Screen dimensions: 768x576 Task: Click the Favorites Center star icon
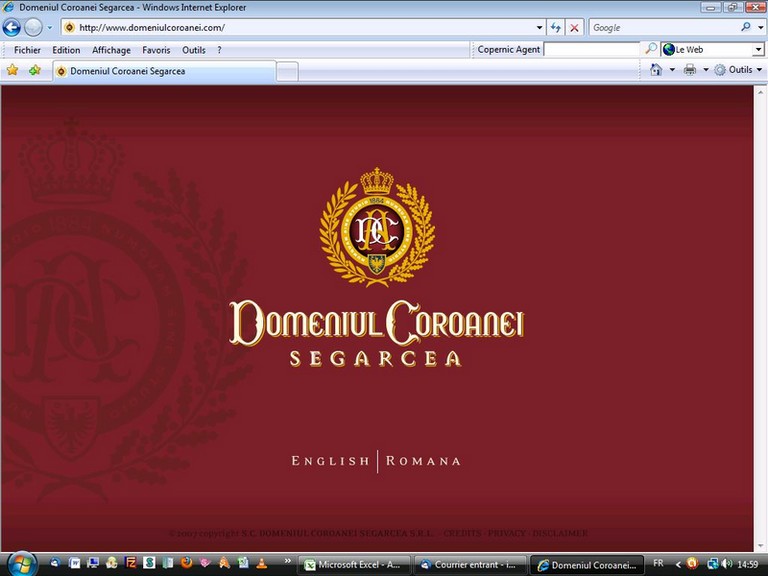tap(13, 71)
